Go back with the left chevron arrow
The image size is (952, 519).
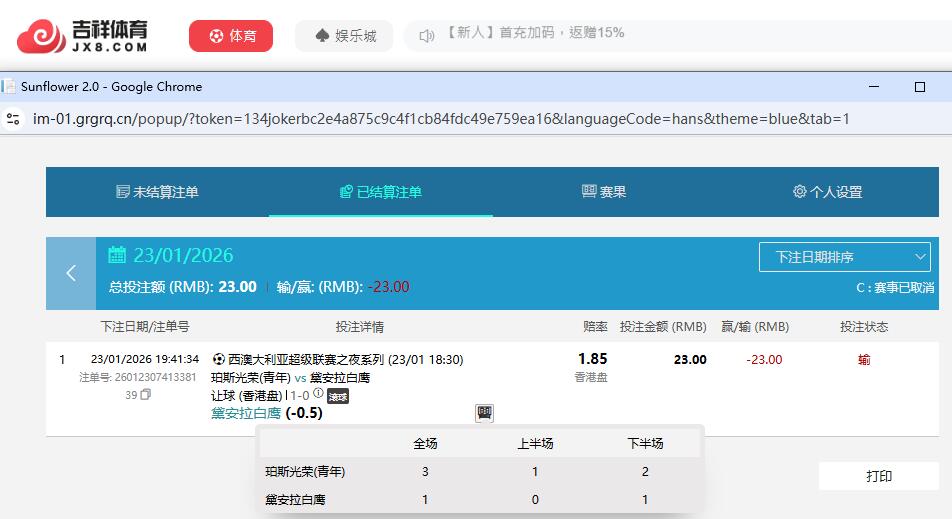[71, 273]
